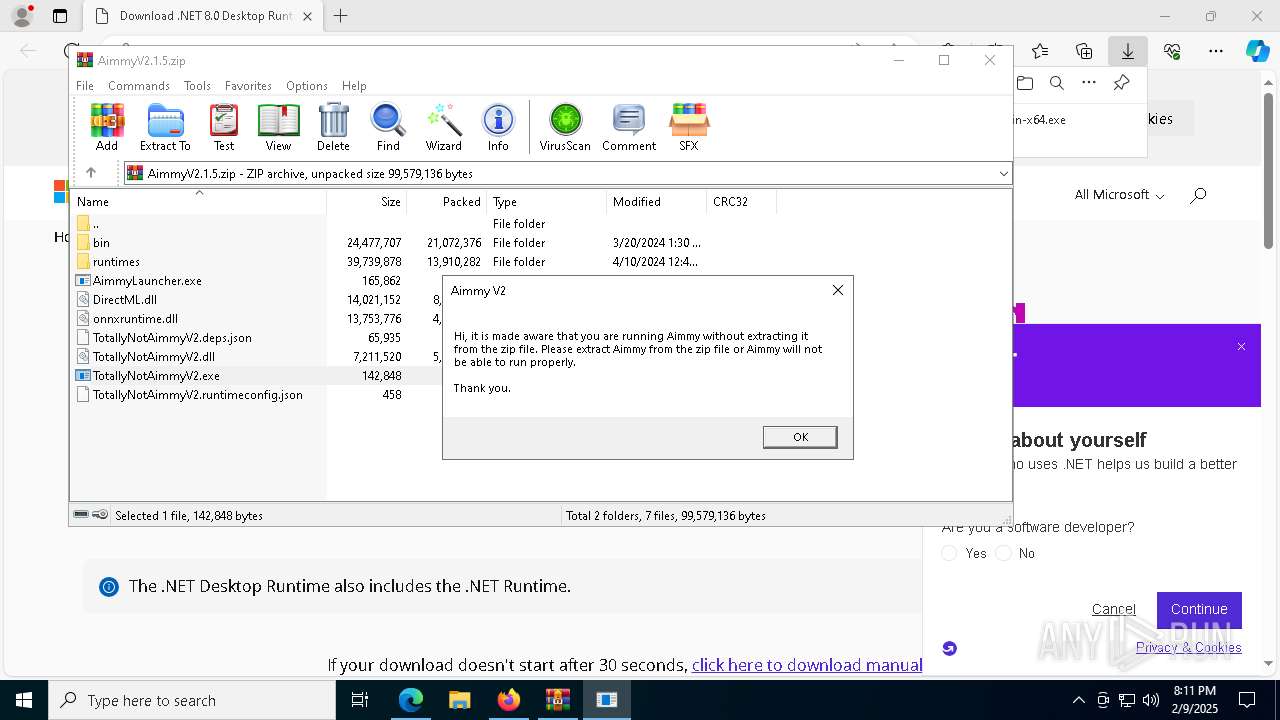Screen dimensions: 1280x720
Task: Select AimmyLauncher.exe in the list
Action: [147, 281]
